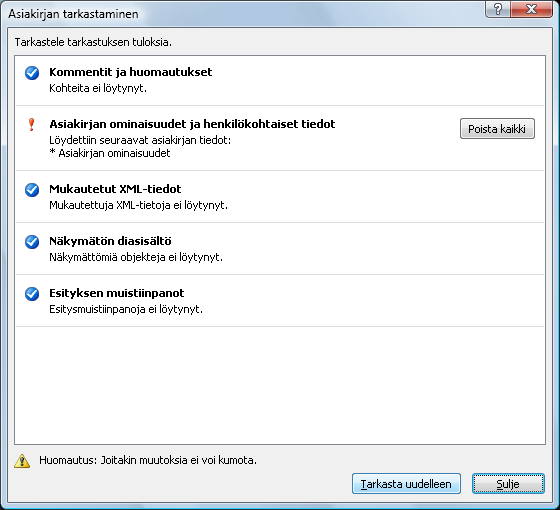Select the Mukautetut XML-tiedot heading
The height and width of the screenshot is (510, 560).
coord(115,189)
